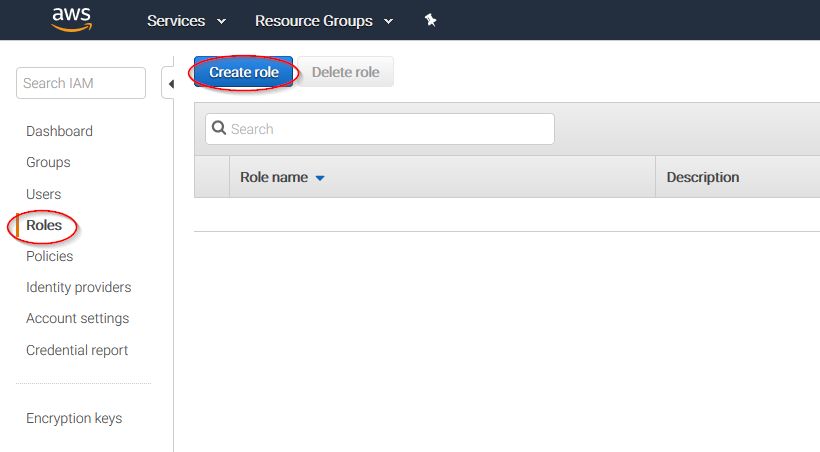The width and height of the screenshot is (820, 452).
Task: Open the Services dropdown menu
Action: pos(186,21)
